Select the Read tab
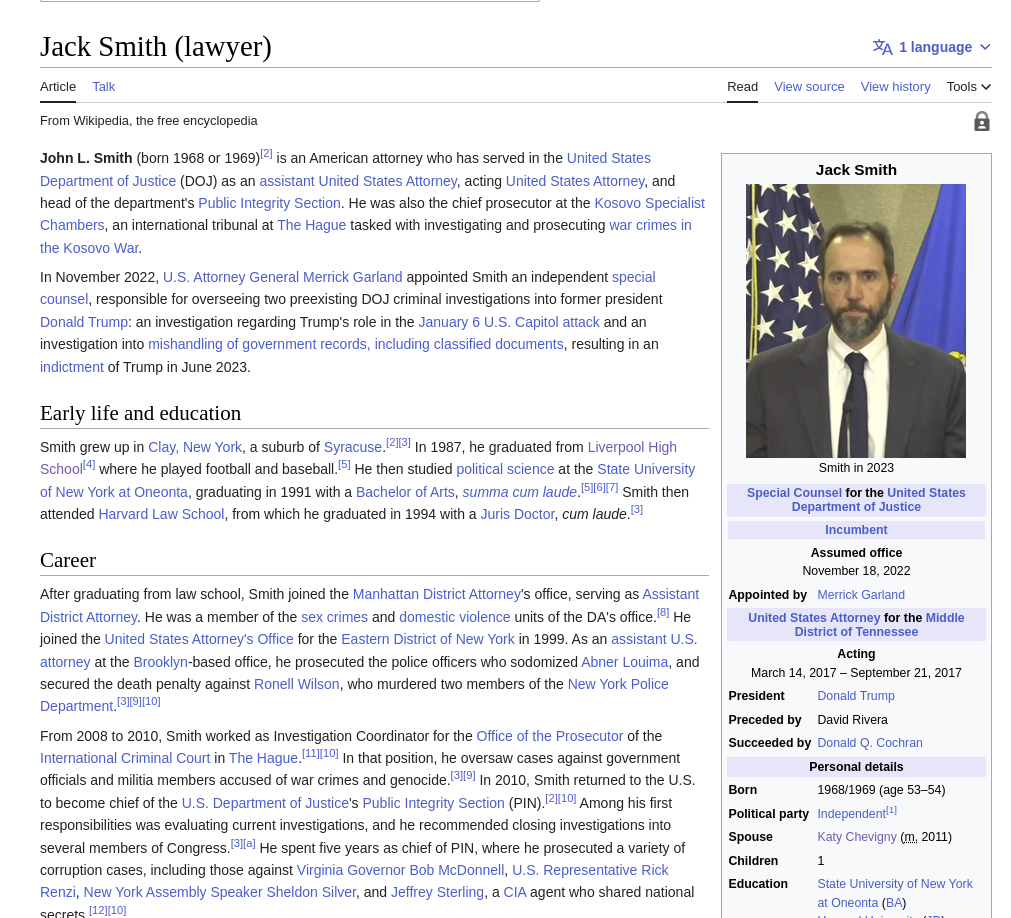 click(742, 86)
